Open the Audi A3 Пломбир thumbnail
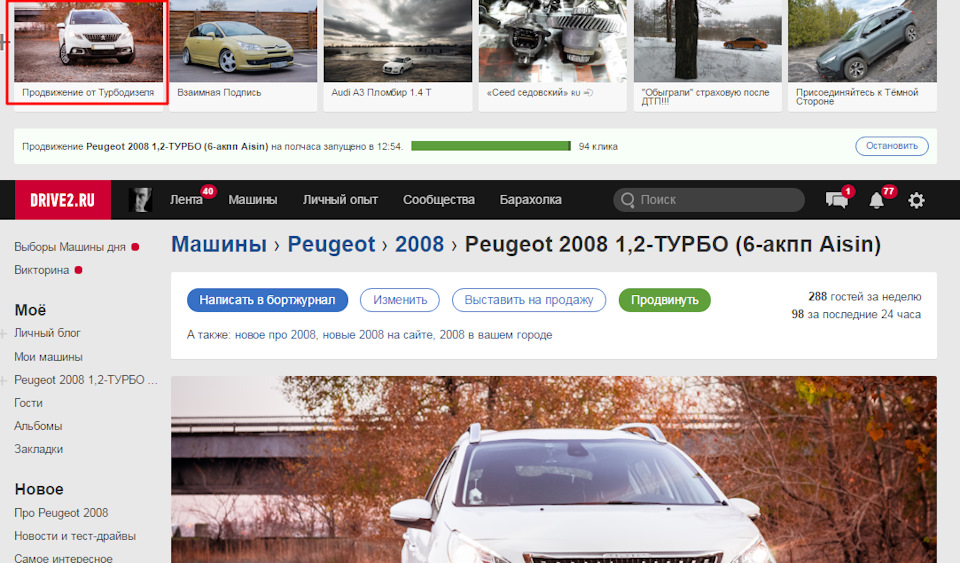Image resolution: width=960 pixels, height=563 pixels. coord(398,41)
